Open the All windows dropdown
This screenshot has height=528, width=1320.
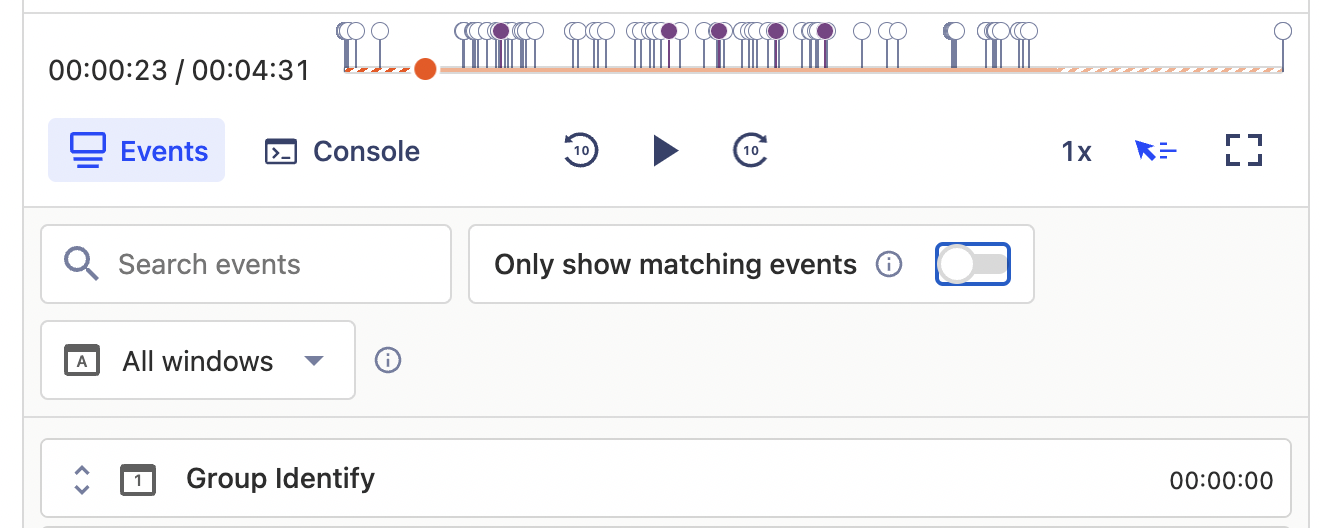198,360
